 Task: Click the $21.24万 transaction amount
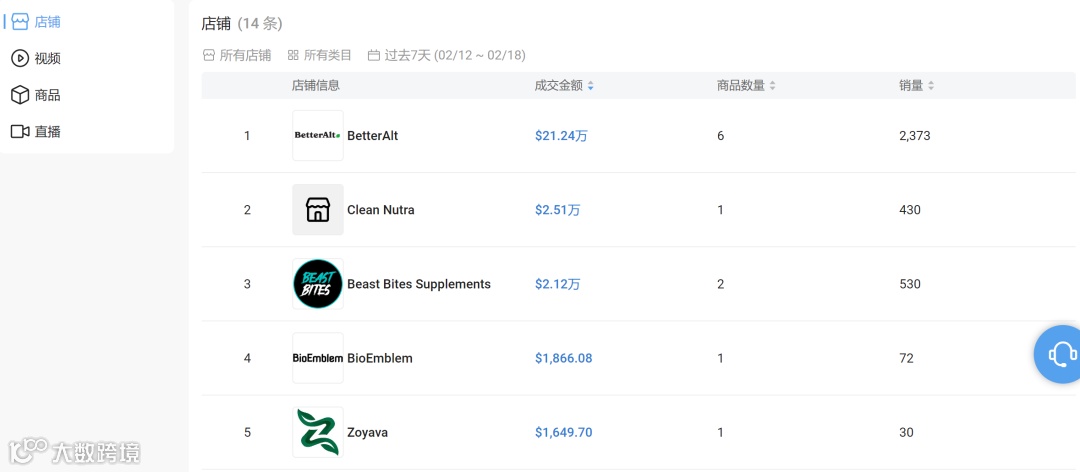(561, 136)
